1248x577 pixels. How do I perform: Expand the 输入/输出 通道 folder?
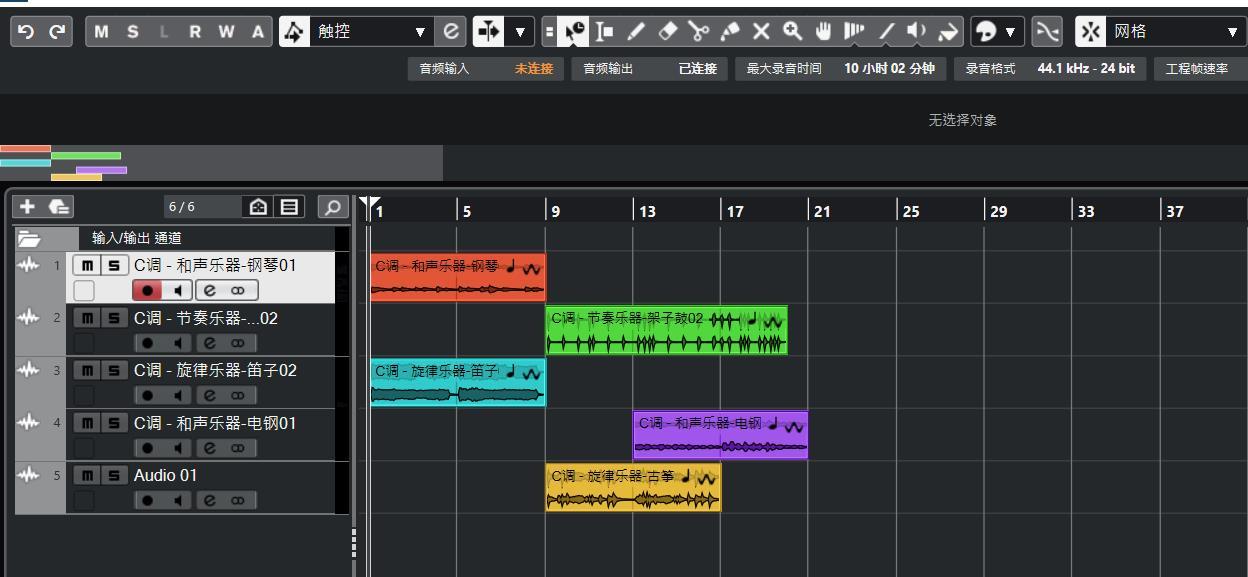[28, 239]
